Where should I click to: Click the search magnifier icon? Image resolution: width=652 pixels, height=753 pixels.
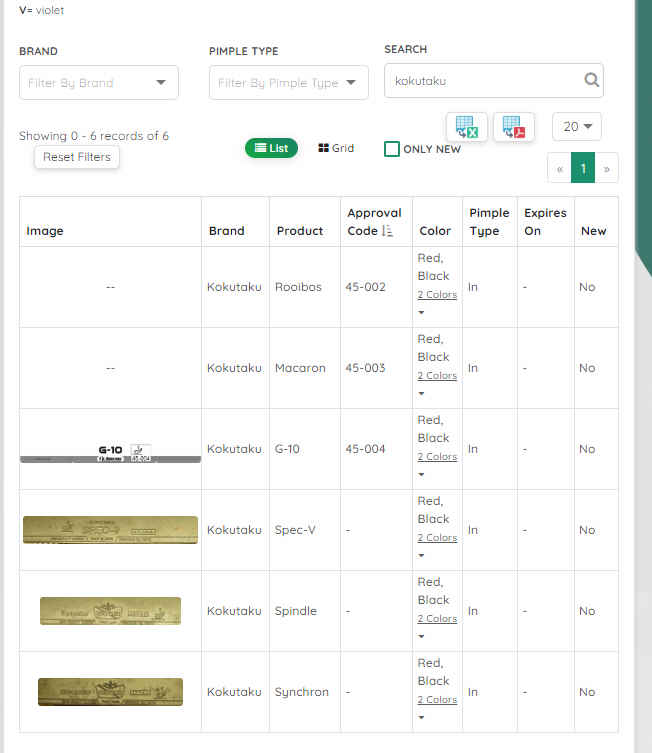pos(592,80)
